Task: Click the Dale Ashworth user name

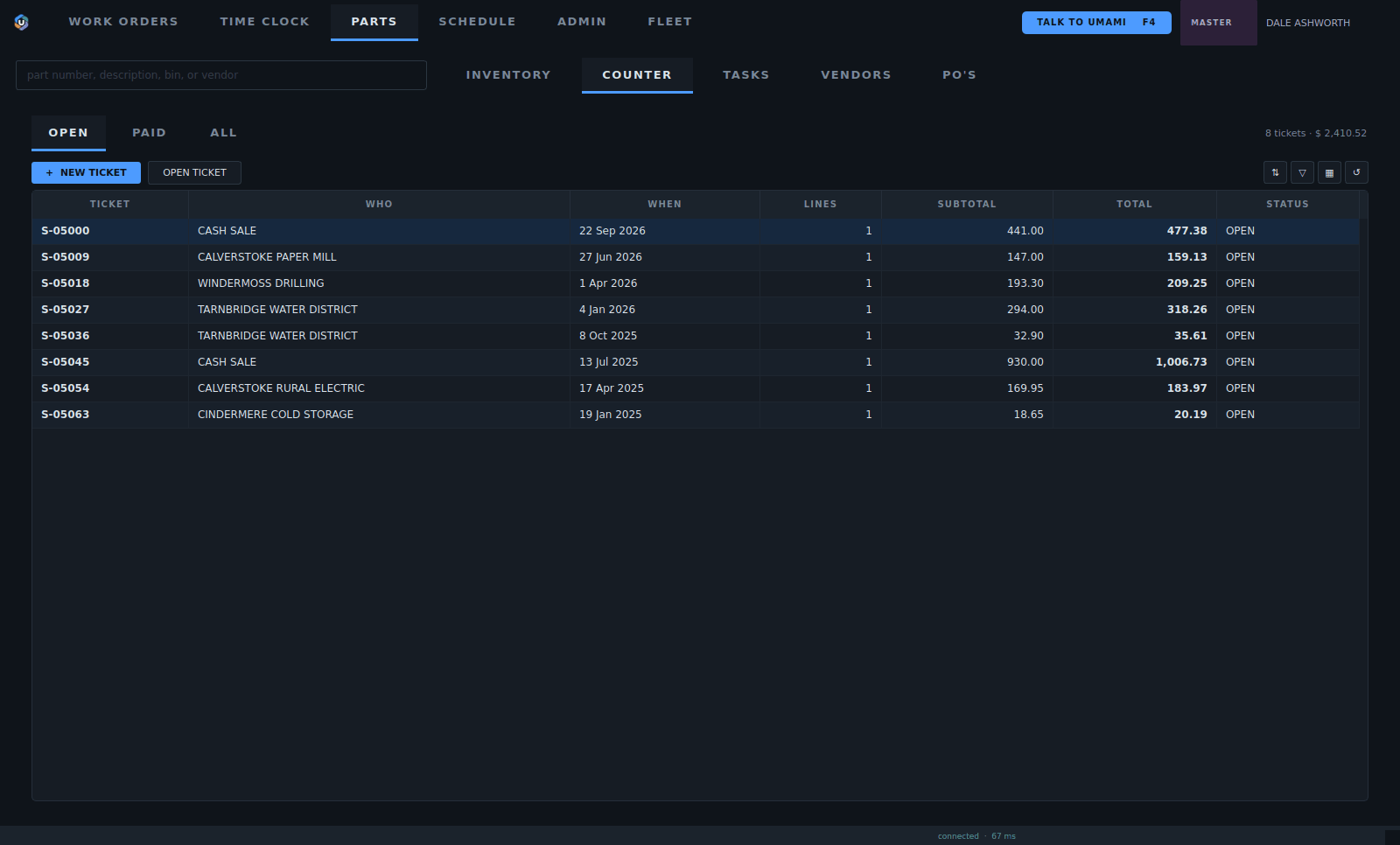Action: point(1308,23)
